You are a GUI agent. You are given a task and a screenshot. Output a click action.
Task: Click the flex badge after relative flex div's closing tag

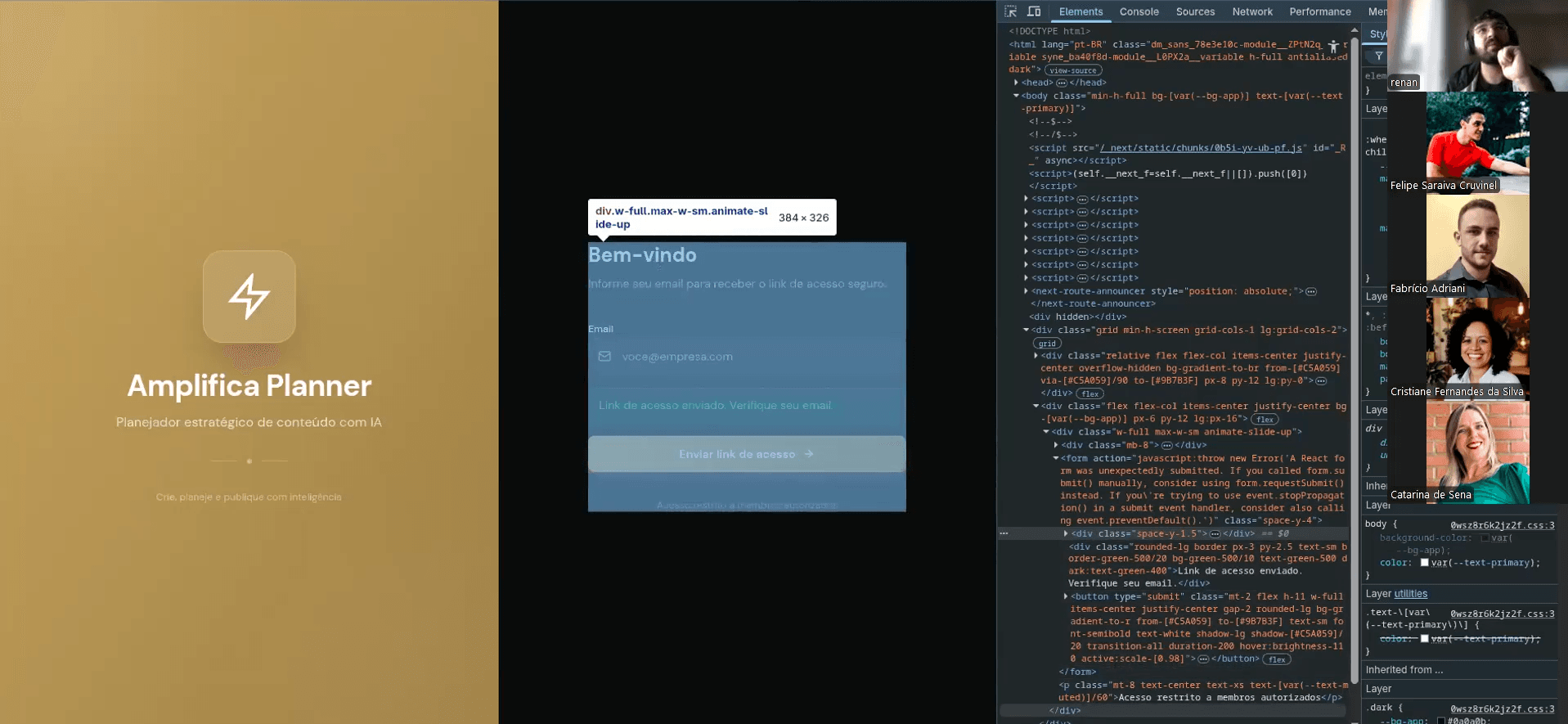(x=1090, y=394)
